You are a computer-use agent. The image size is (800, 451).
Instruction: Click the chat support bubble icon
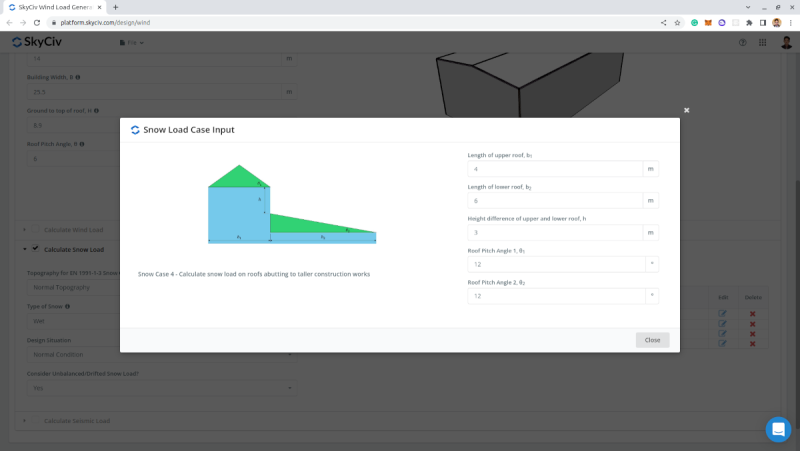(778, 429)
